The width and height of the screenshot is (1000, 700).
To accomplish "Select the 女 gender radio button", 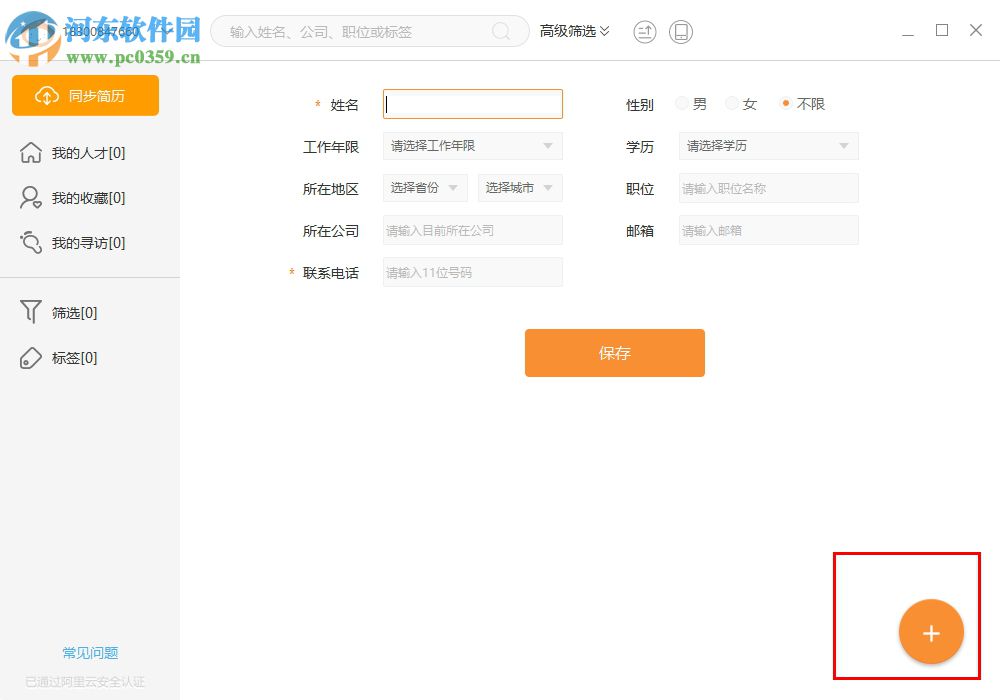I will (x=731, y=103).
